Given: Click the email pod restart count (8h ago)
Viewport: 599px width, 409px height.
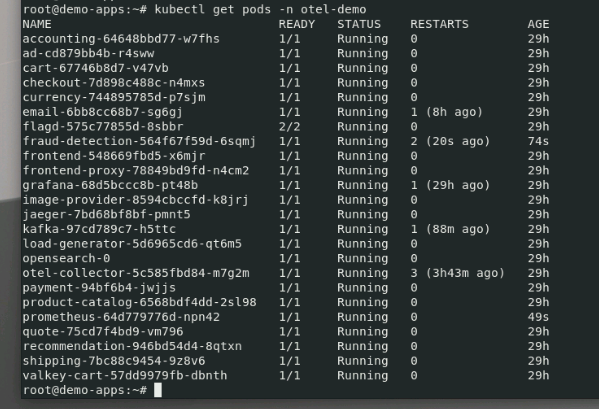Looking at the screenshot, I should [x=447, y=112].
